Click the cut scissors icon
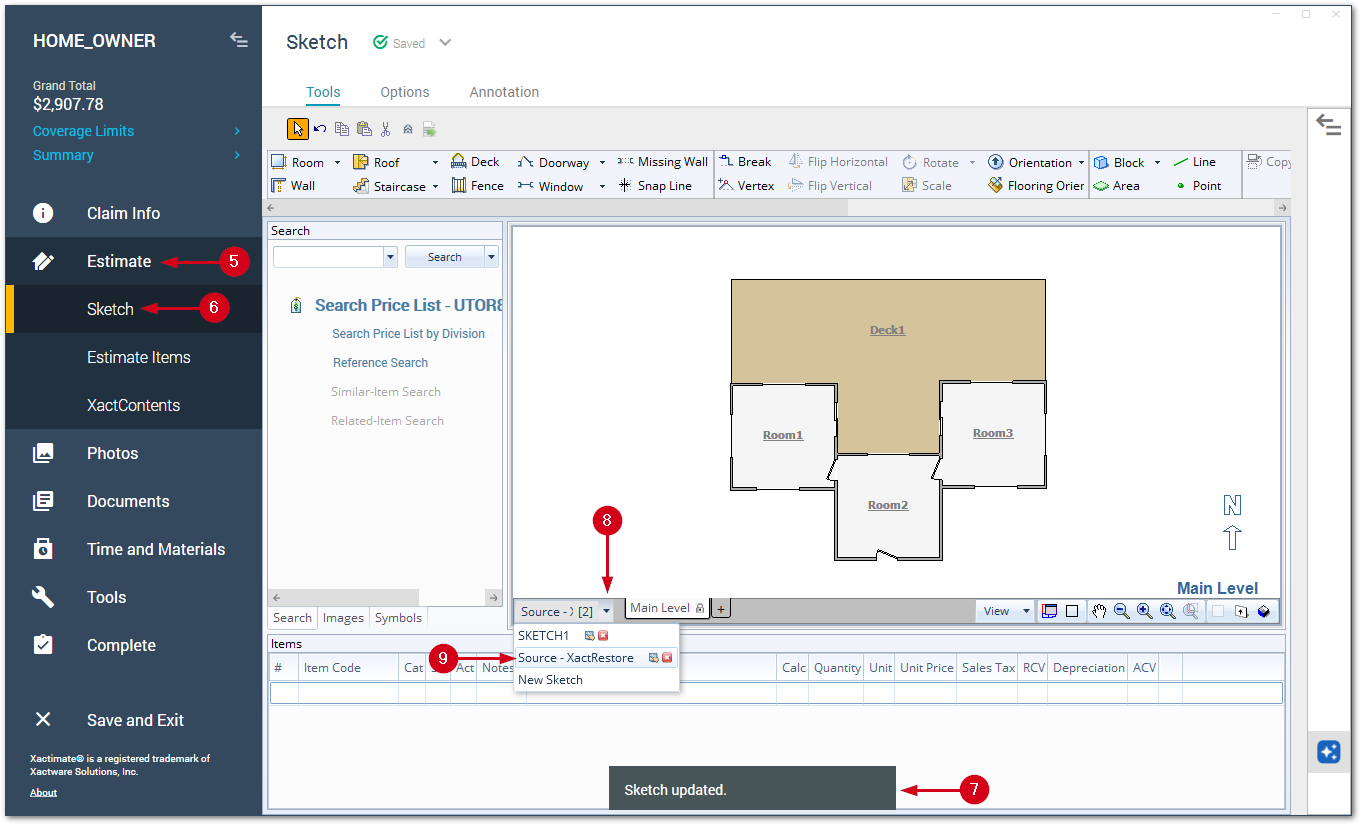 (386, 129)
